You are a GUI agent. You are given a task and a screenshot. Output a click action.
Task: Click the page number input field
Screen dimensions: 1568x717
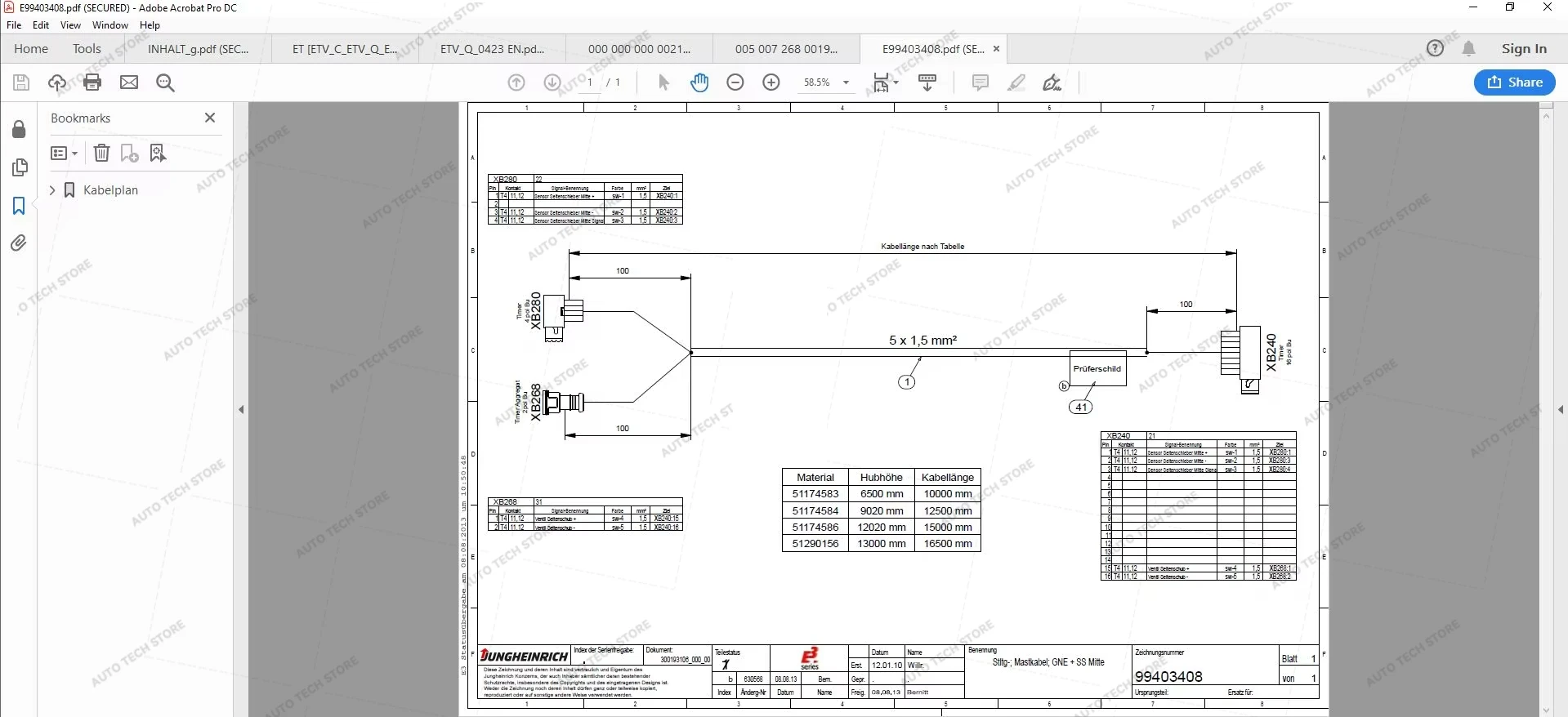click(x=589, y=82)
